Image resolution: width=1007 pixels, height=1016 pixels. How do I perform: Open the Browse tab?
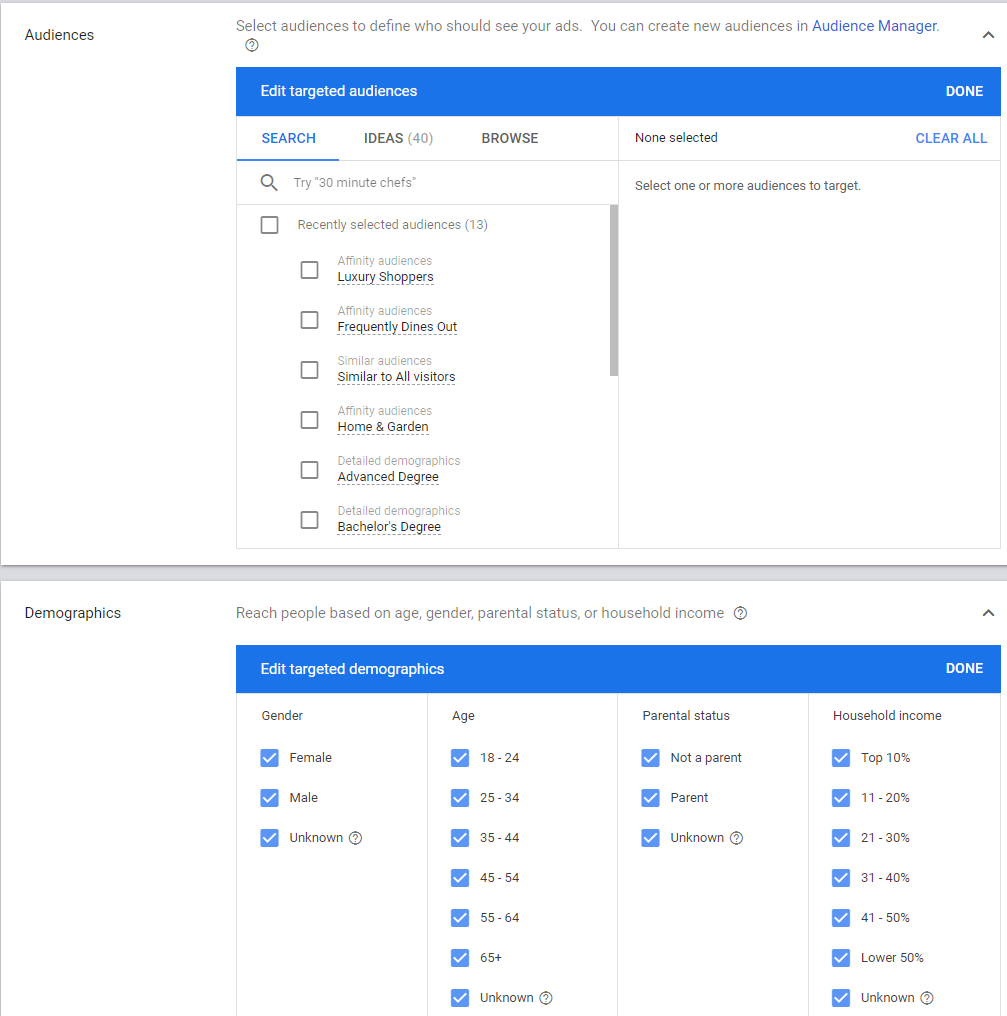(510, 138)
